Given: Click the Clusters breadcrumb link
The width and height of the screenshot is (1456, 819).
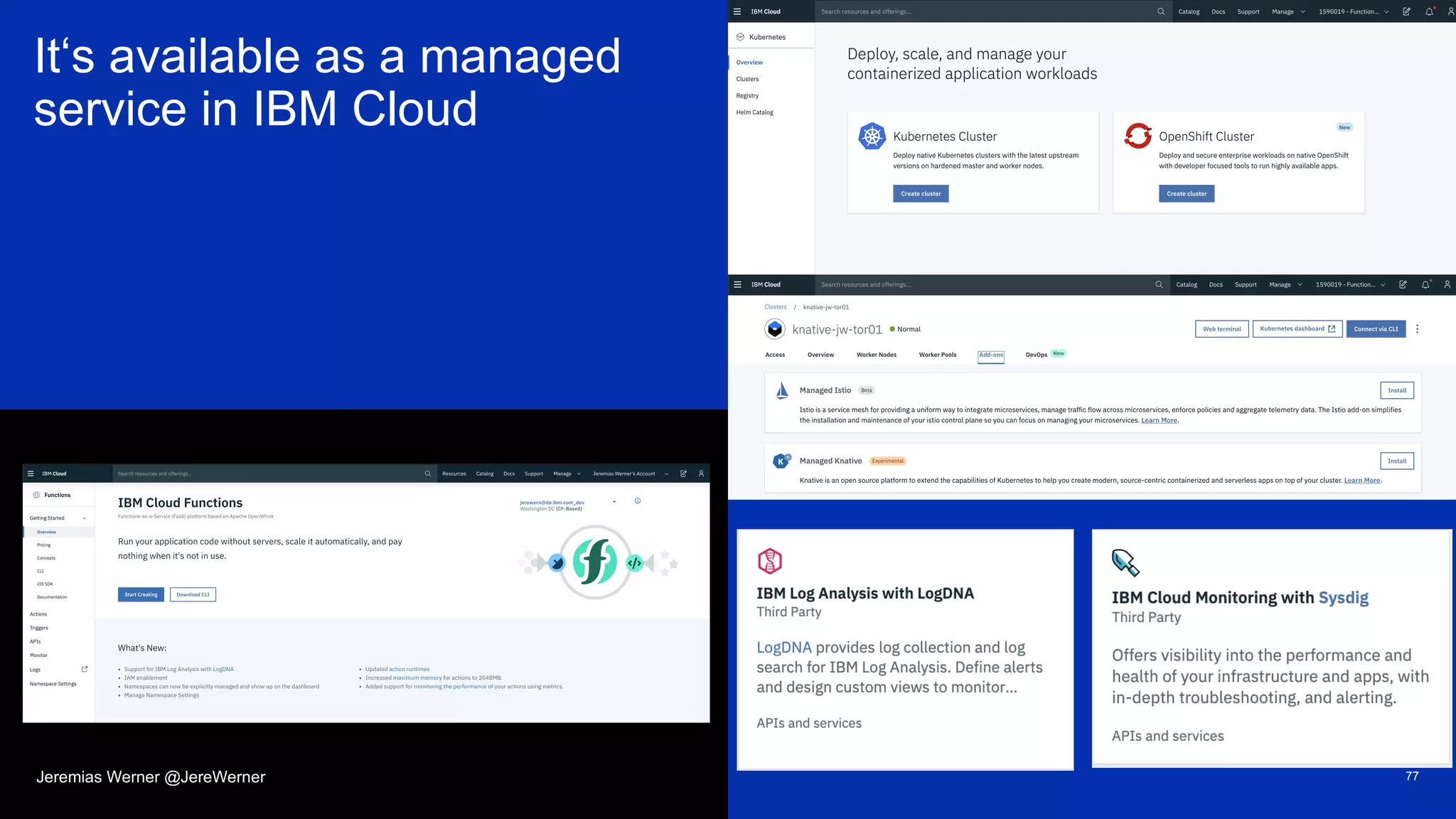Looking at the screenshot, I should click(775, 307).
